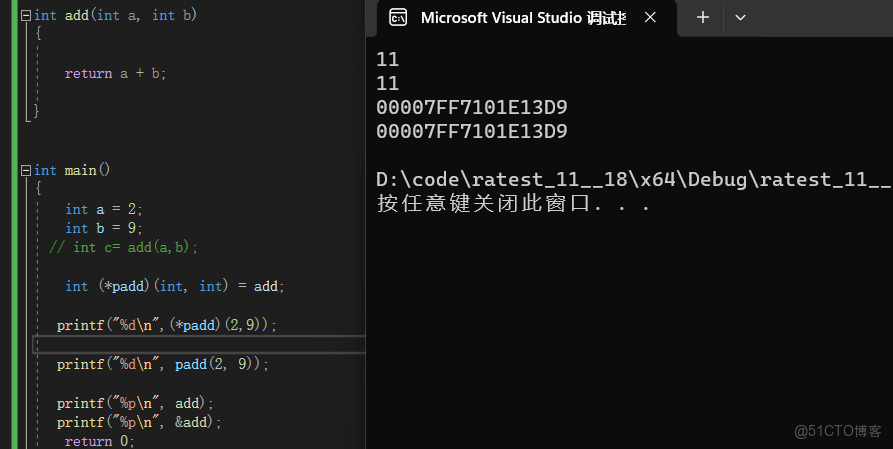893x449 pixels.
Task: Click the return a + b line
Action: [115, 73]
